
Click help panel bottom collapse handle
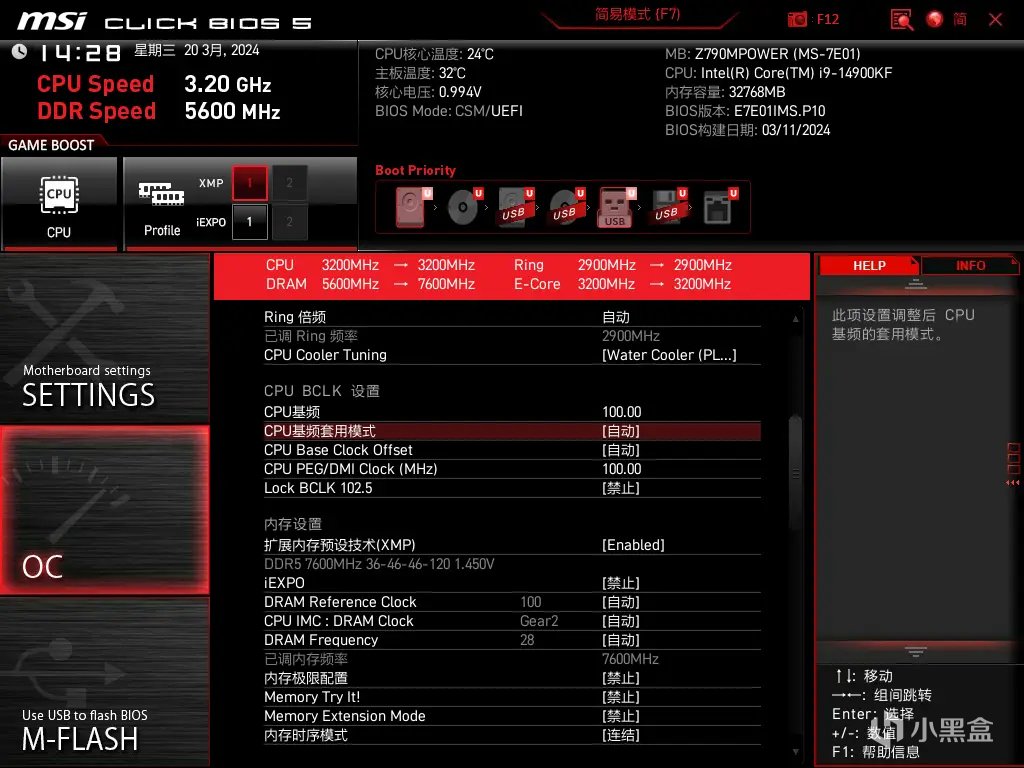[916, 651]
